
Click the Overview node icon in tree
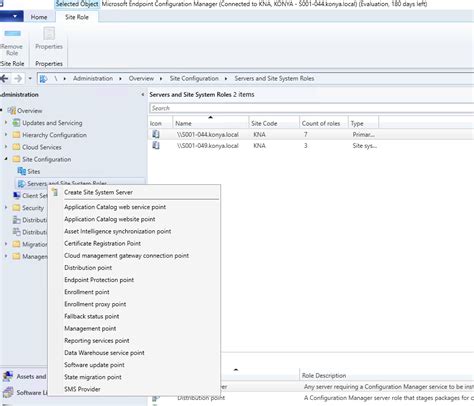click(x=12, y=111)
